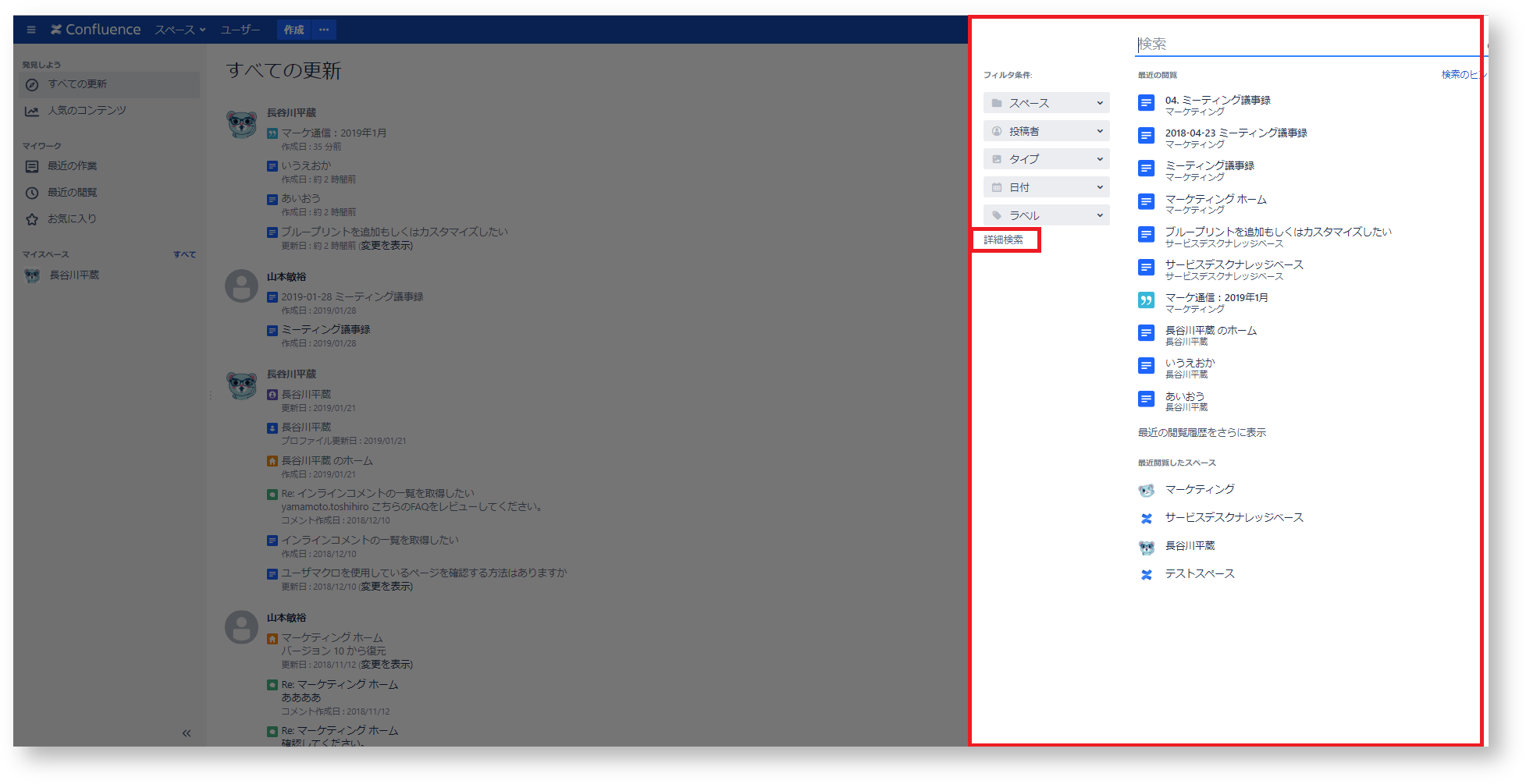Screen dimensions: 1526x784
Task: Open the 検索のヒント search tips link
Action: coord(1463,75)
